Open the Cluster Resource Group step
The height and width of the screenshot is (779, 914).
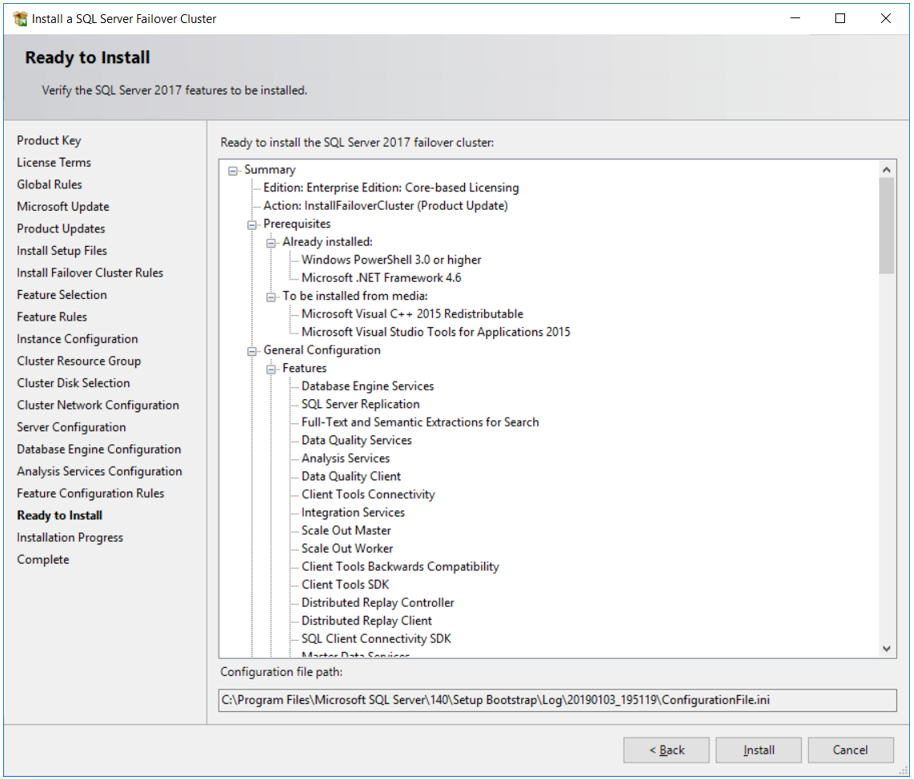tap(79, 362)
